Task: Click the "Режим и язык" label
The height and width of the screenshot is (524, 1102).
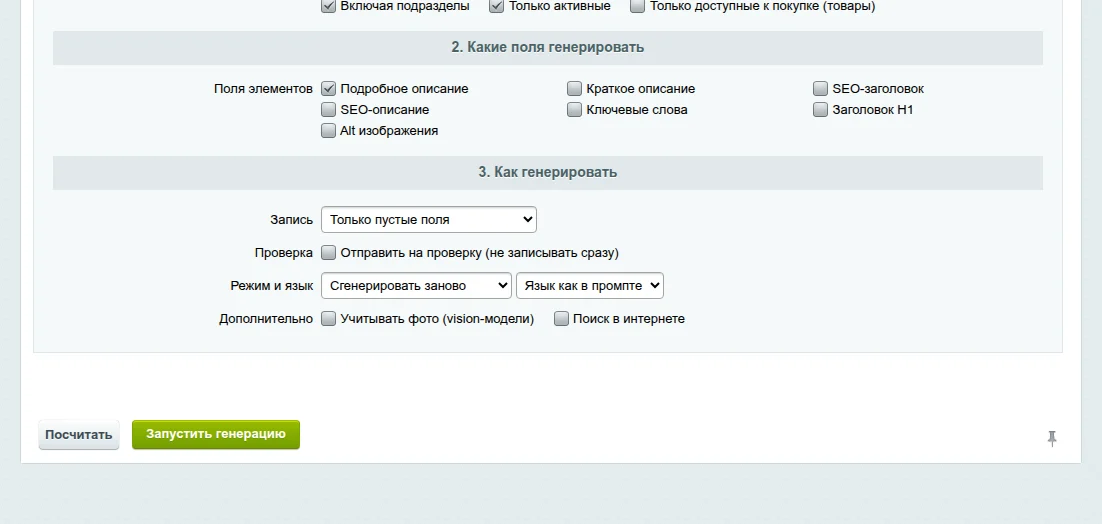Action: (271, 286)
